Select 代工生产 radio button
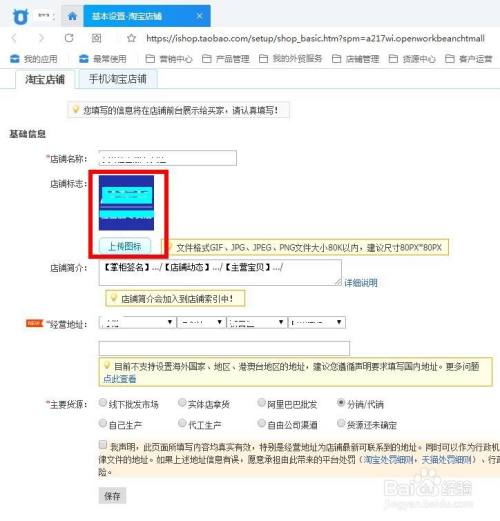The height and width of the screenshot is (521, 500). [x=182, y=423]
